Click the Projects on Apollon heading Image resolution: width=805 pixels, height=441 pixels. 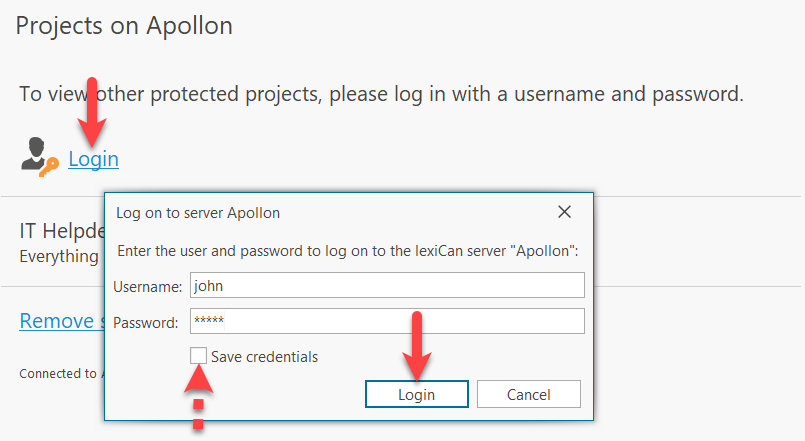pos(124,26)
